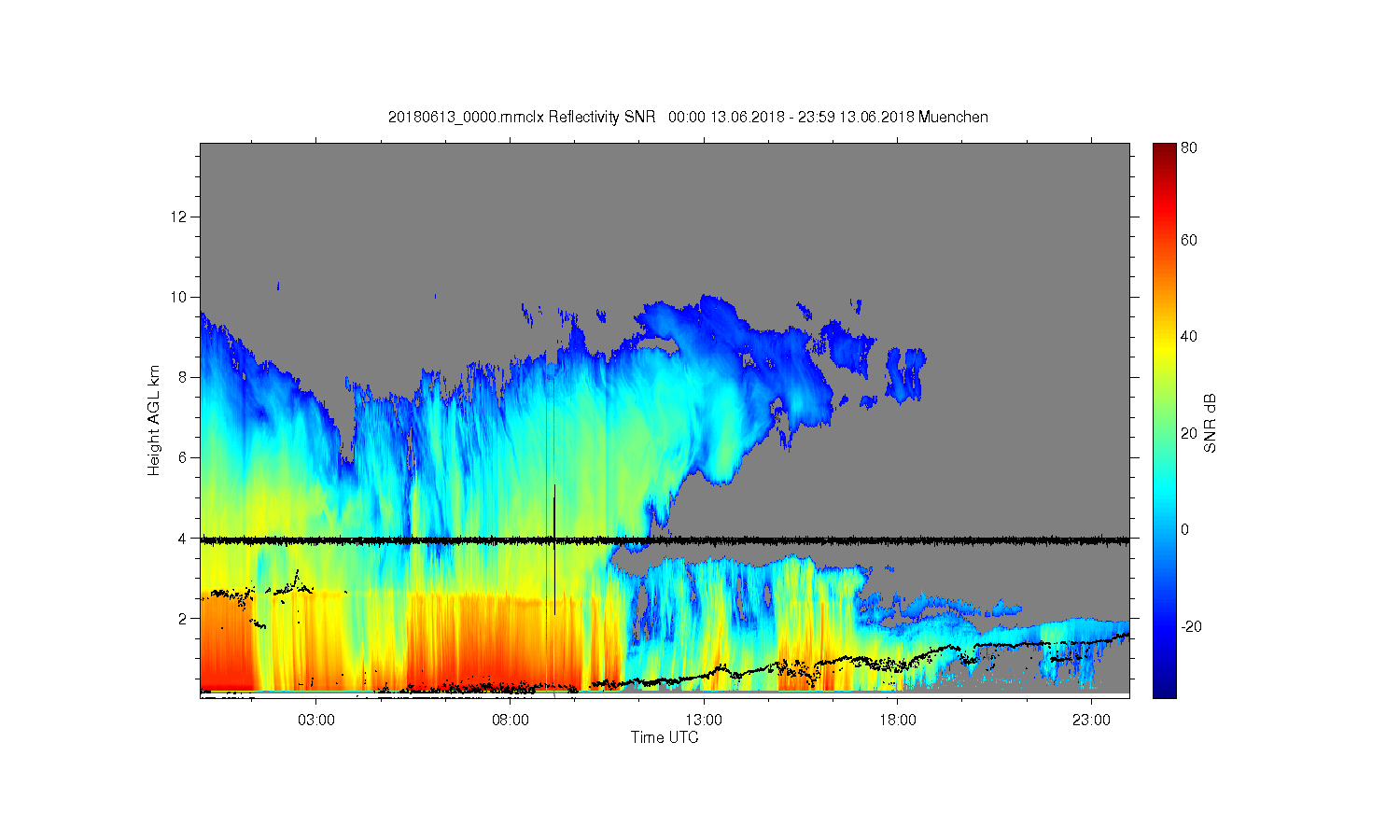Click the 'SNR dB' colorbar label

[x=1210, y=424]
